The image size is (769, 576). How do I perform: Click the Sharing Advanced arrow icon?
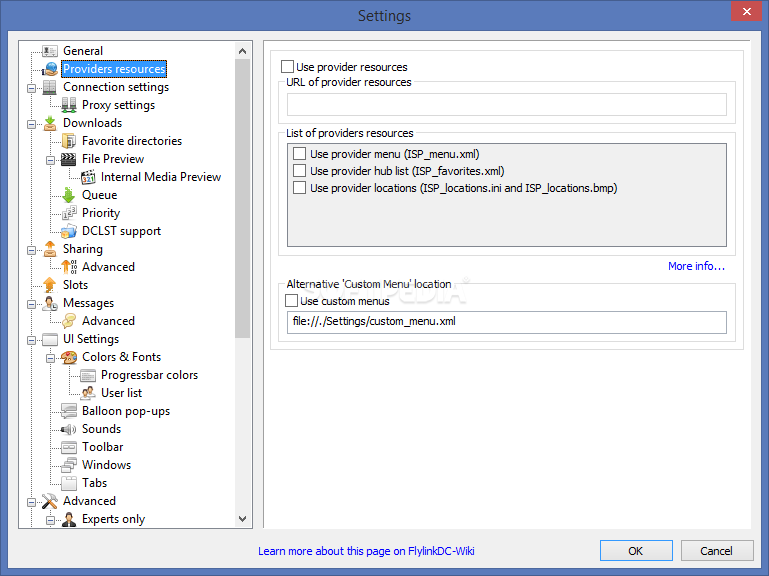tap(69, 267)
